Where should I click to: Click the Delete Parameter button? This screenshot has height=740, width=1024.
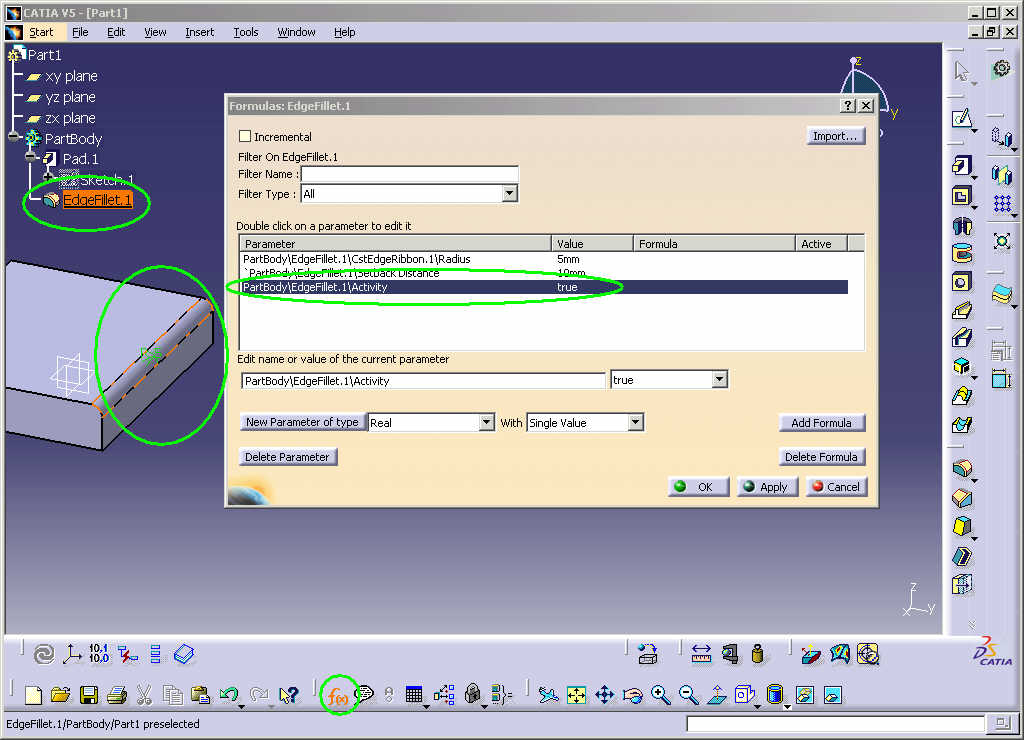click(x=287, y=457)
